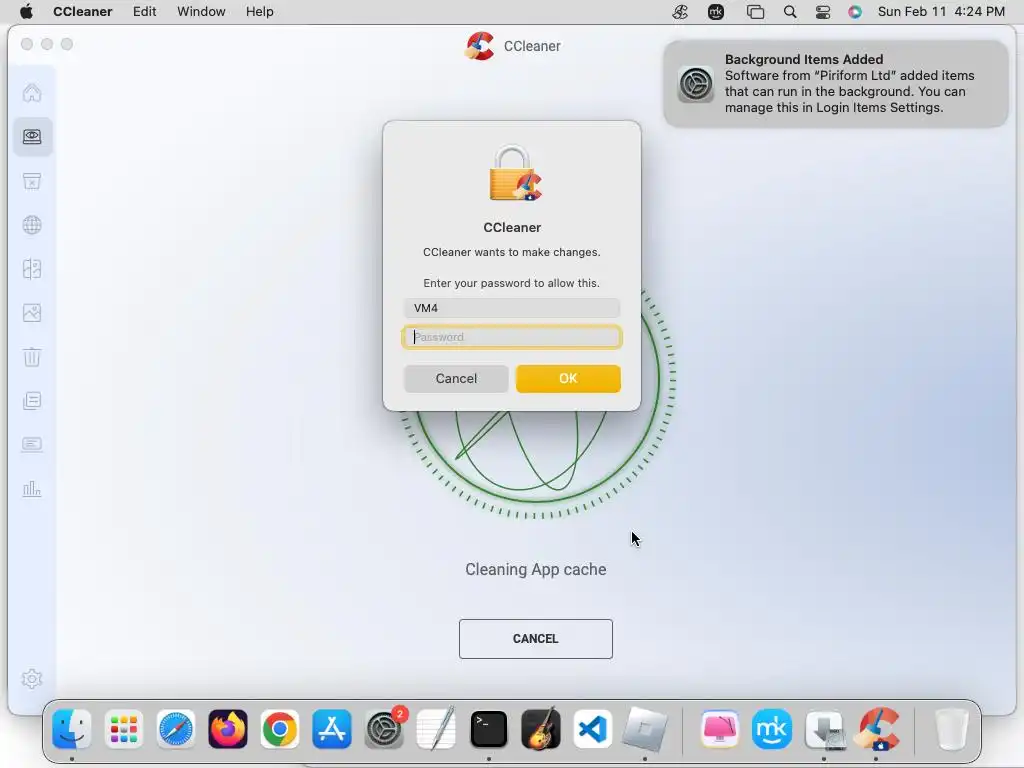Open the Edit menu
The width and height of the screenshot is (1024, 768).
coord(144,12)
